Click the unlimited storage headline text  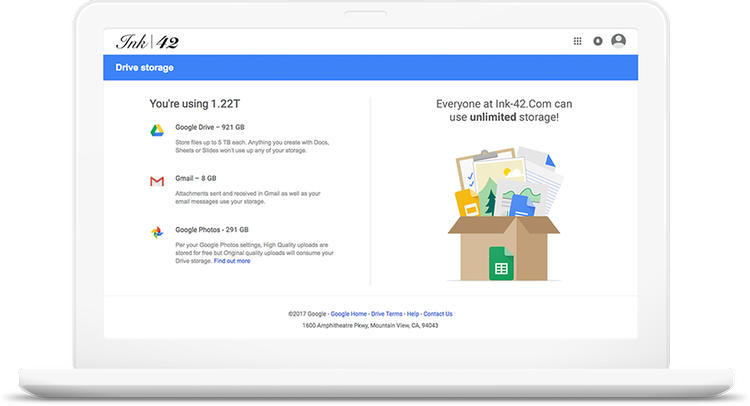coord(504,110)
